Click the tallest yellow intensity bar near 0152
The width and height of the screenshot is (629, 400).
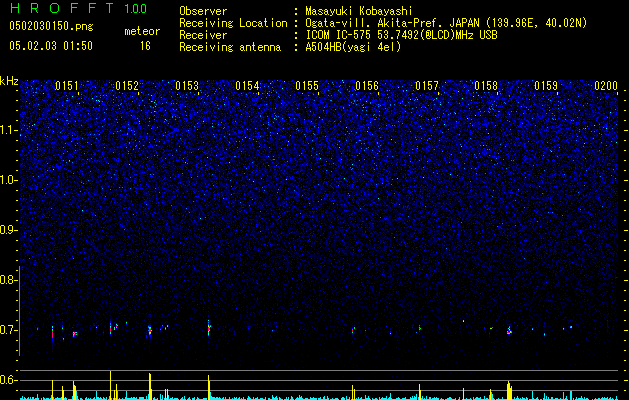(x=110, y=385)
